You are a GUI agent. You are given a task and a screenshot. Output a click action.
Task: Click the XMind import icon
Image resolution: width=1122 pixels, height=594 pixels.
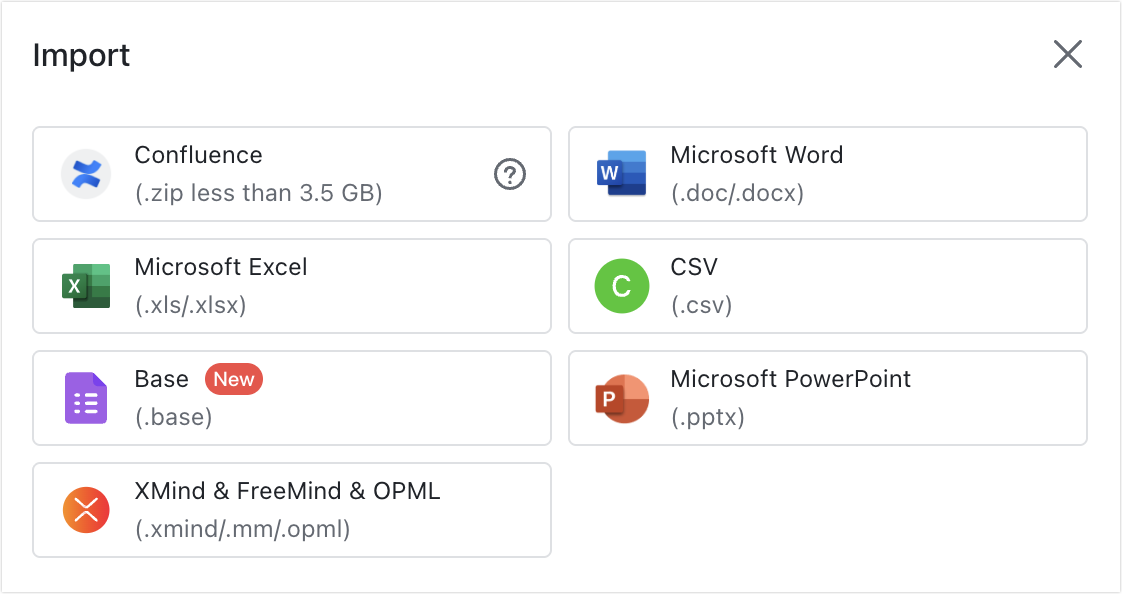pyautogui.click(x=85, y=510)
